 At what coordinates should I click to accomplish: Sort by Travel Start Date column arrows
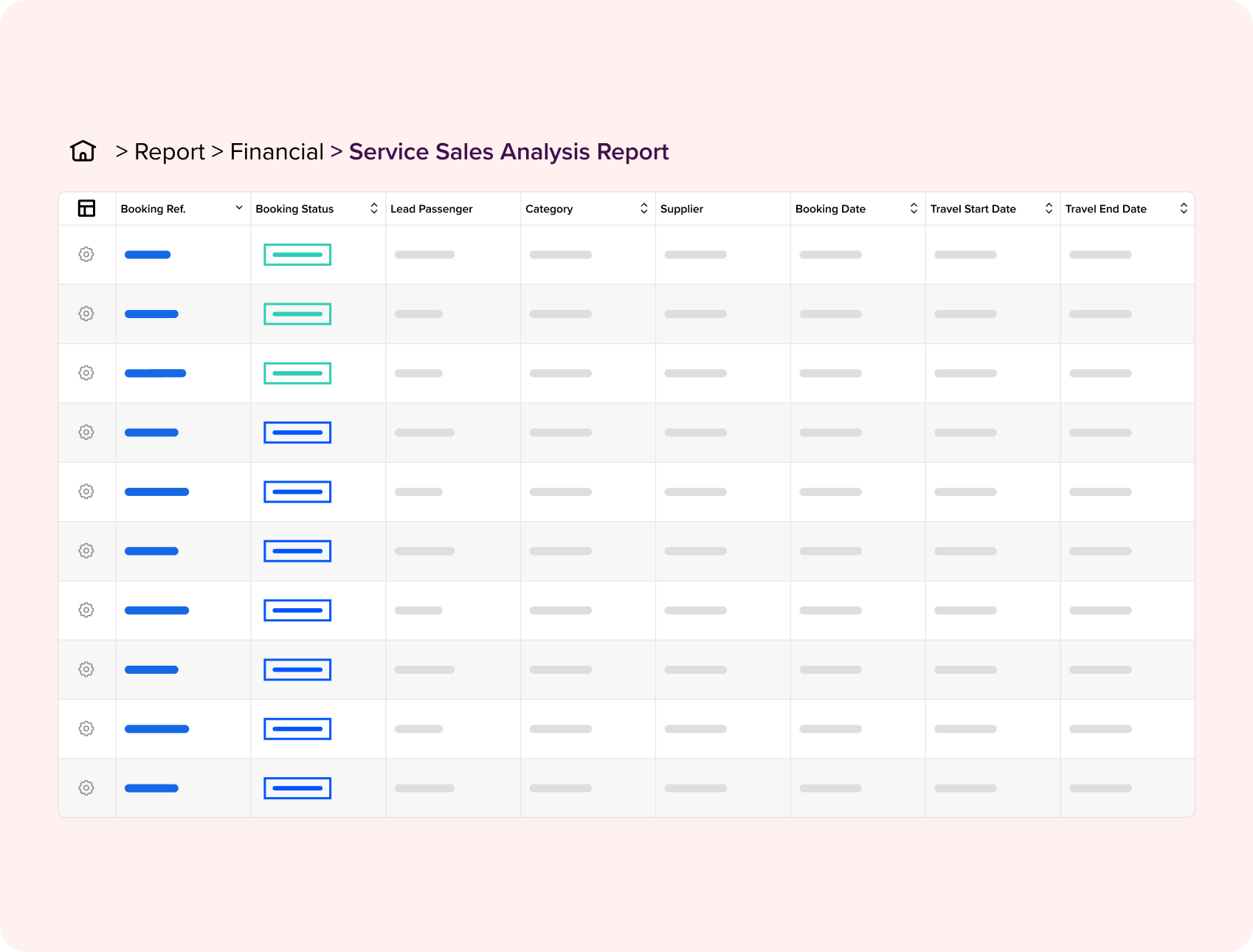coord(1049,208)
